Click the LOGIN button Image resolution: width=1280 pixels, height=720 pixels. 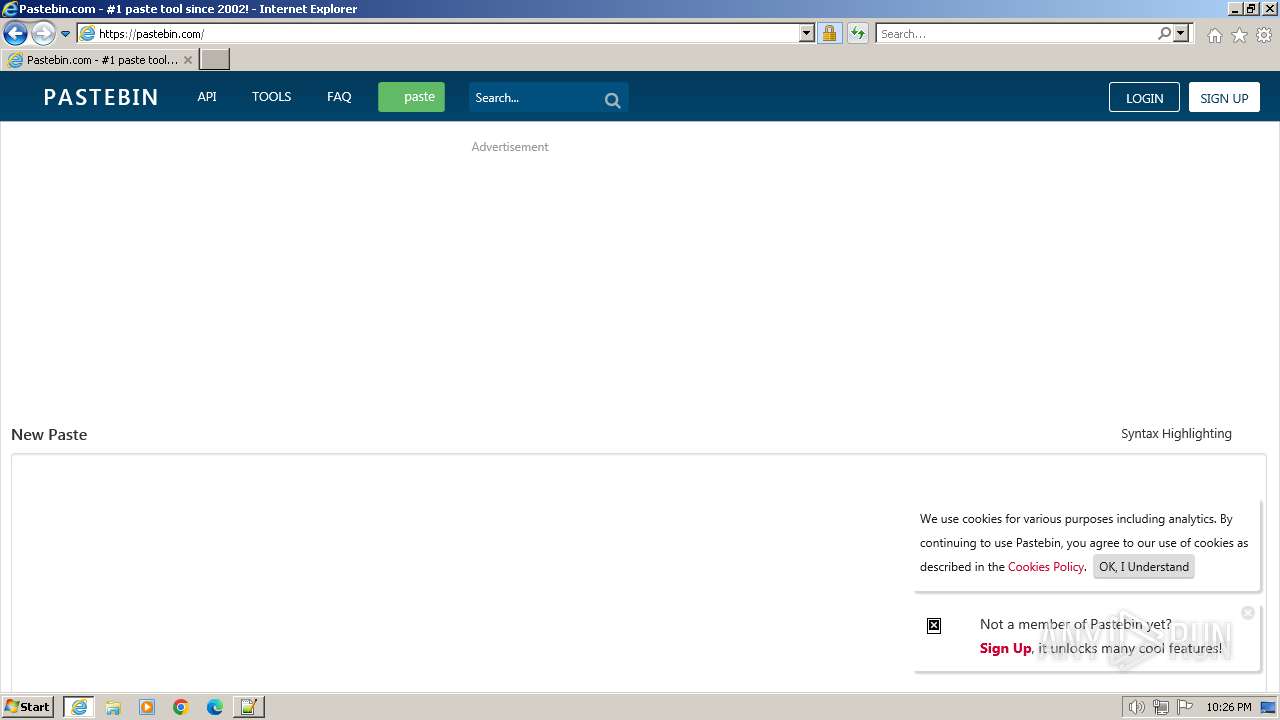tap(1144, 97)
